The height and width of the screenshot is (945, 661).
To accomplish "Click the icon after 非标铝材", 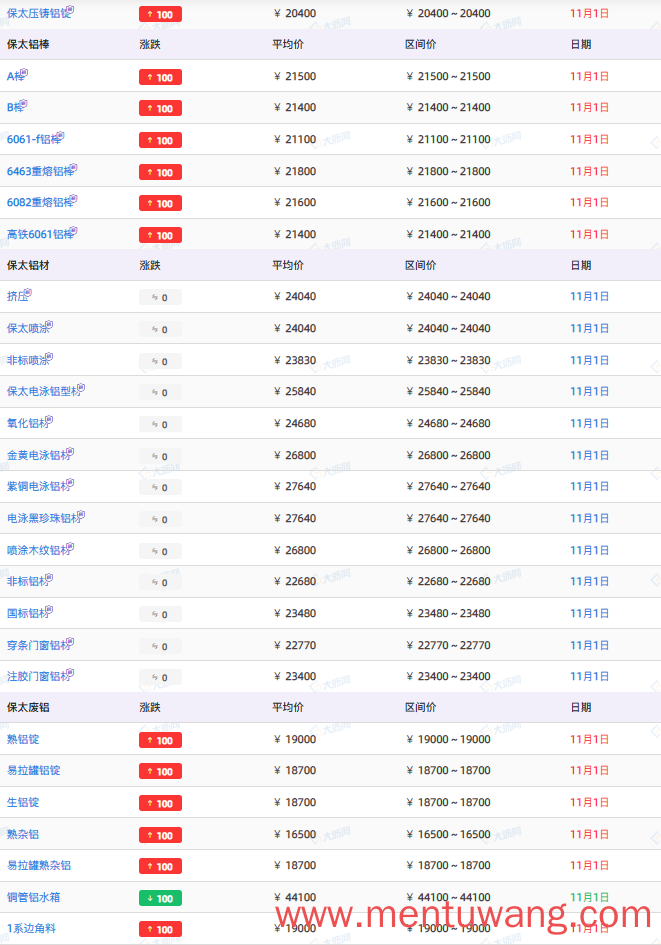I will click(49, 577).
